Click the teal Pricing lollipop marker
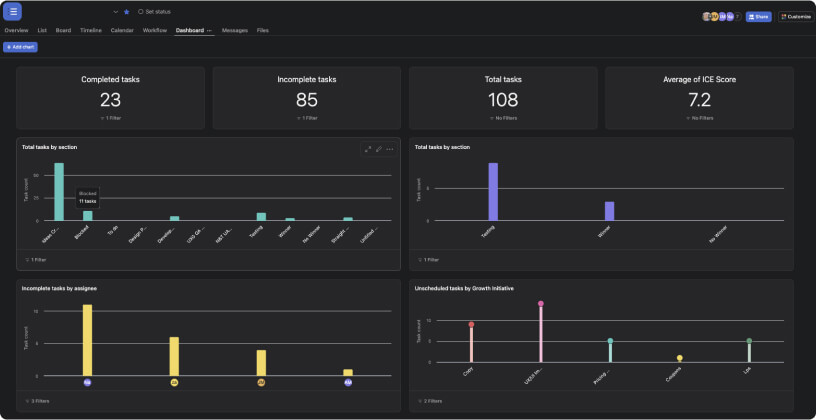Screen dimensions: 816x420 point(610,341)
